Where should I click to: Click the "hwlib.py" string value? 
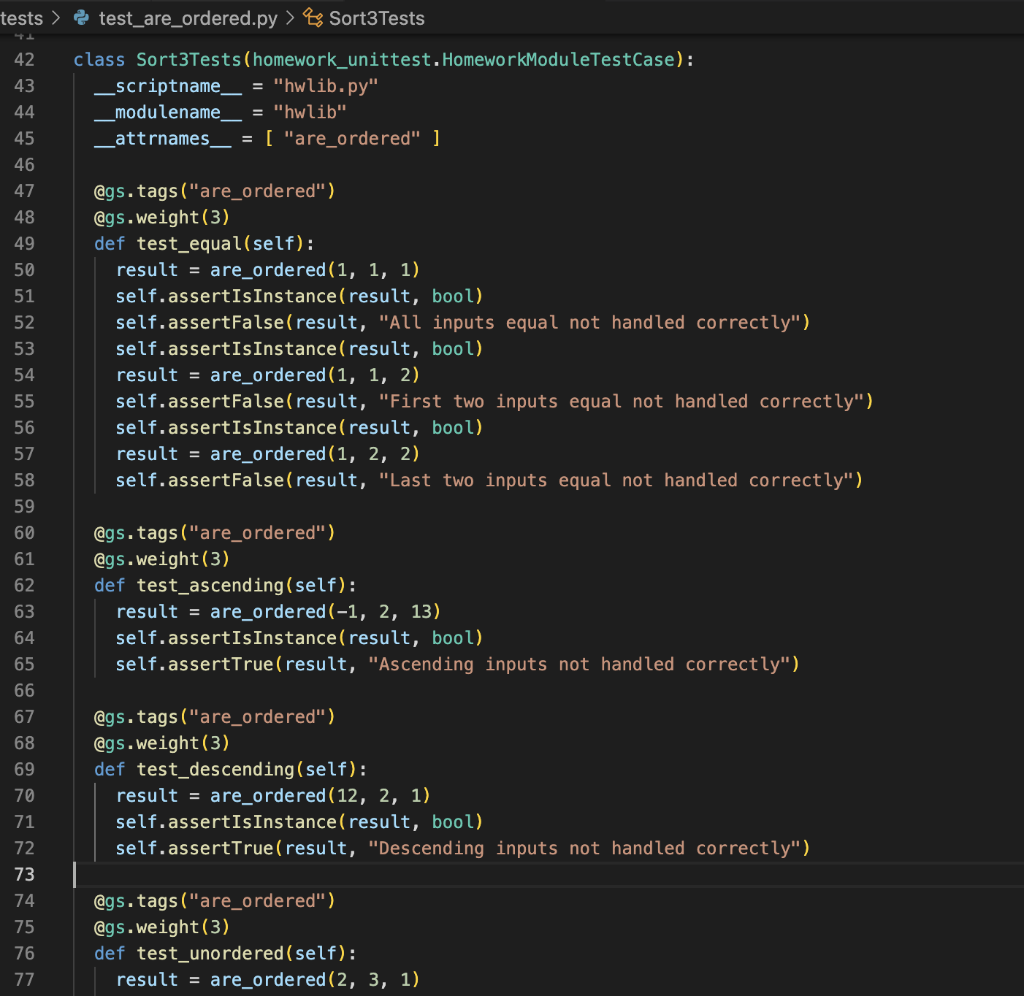[x=326, y=86]
